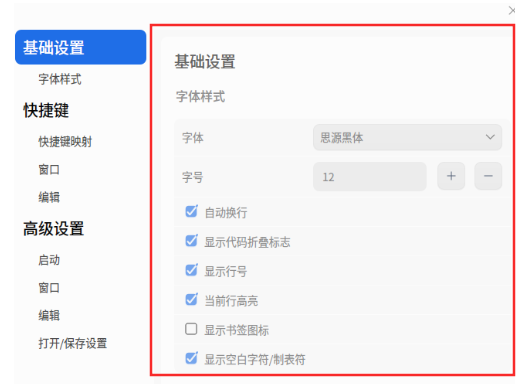Uncheck 显示代码折叠标志

(x=191, y=241)
